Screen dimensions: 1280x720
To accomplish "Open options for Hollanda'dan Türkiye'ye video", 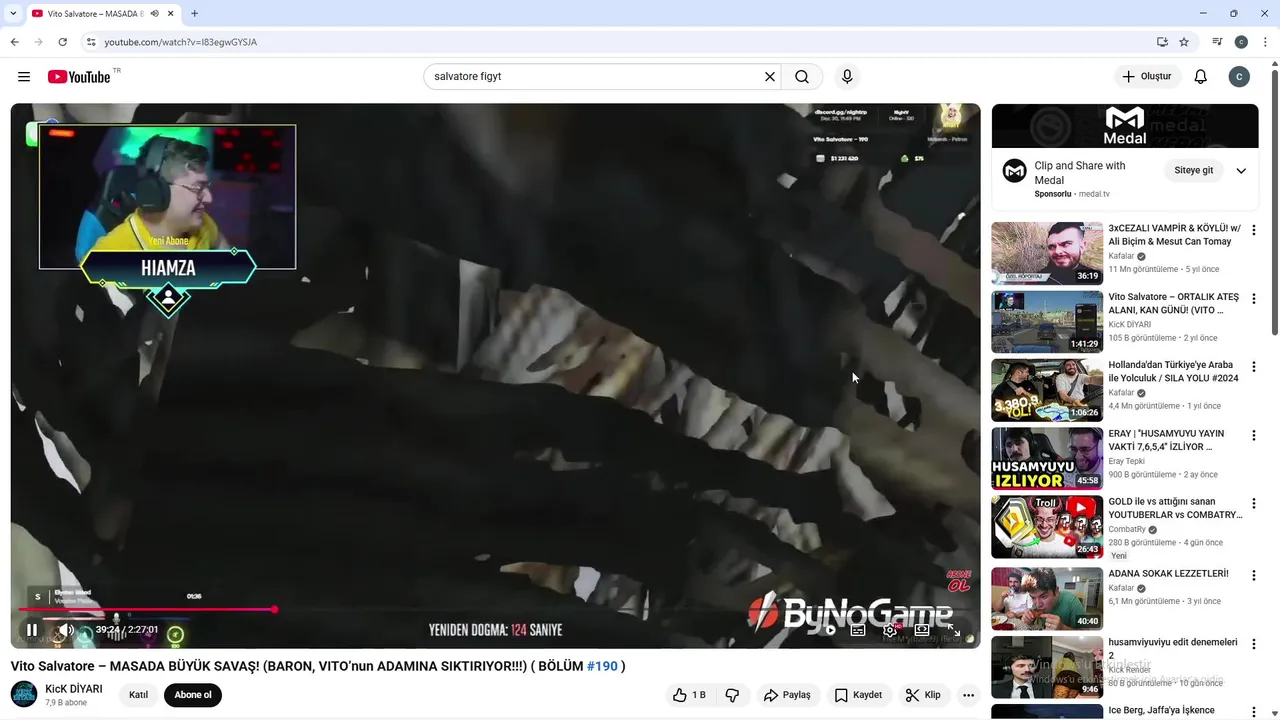I will coord(1254,367).
